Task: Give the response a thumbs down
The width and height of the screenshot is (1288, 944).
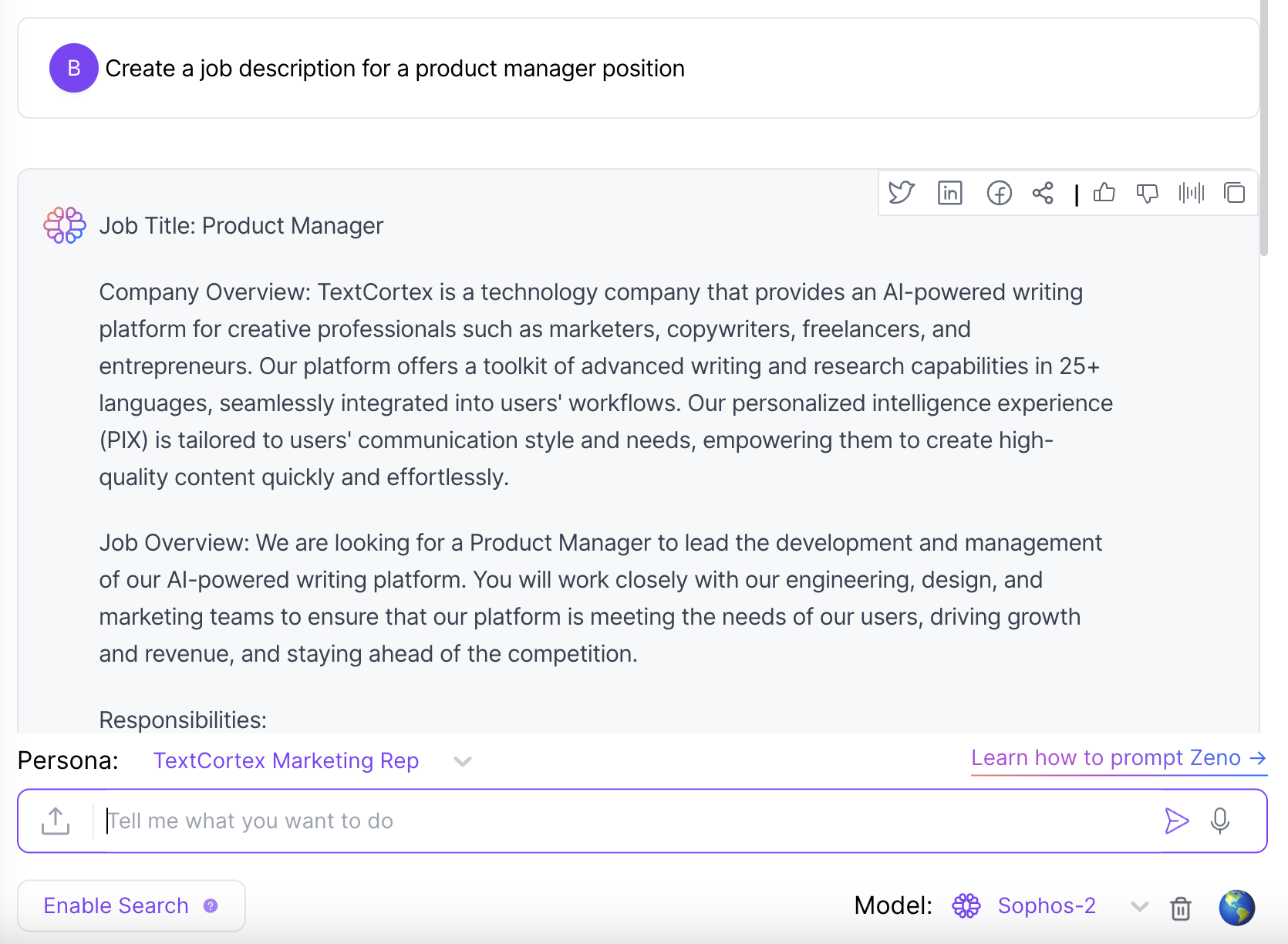Action: (x=1148, y=193)
